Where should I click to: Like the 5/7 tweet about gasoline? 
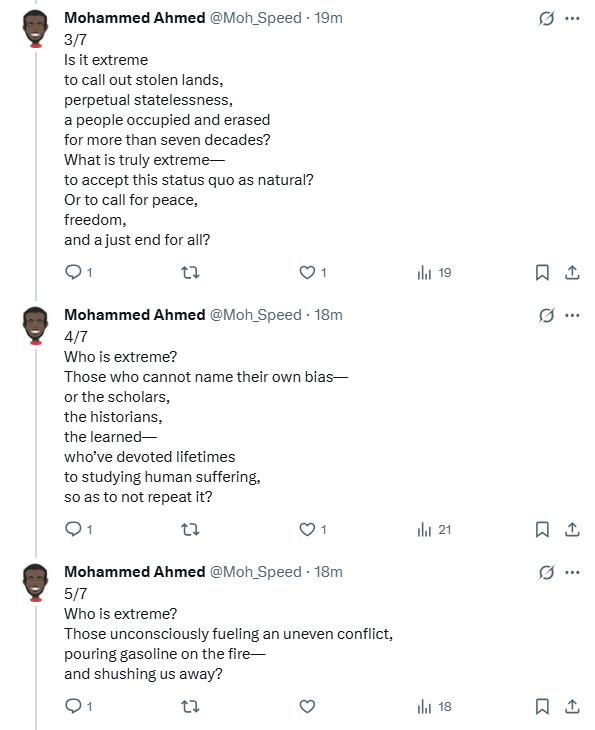click(x=307, y=706)
